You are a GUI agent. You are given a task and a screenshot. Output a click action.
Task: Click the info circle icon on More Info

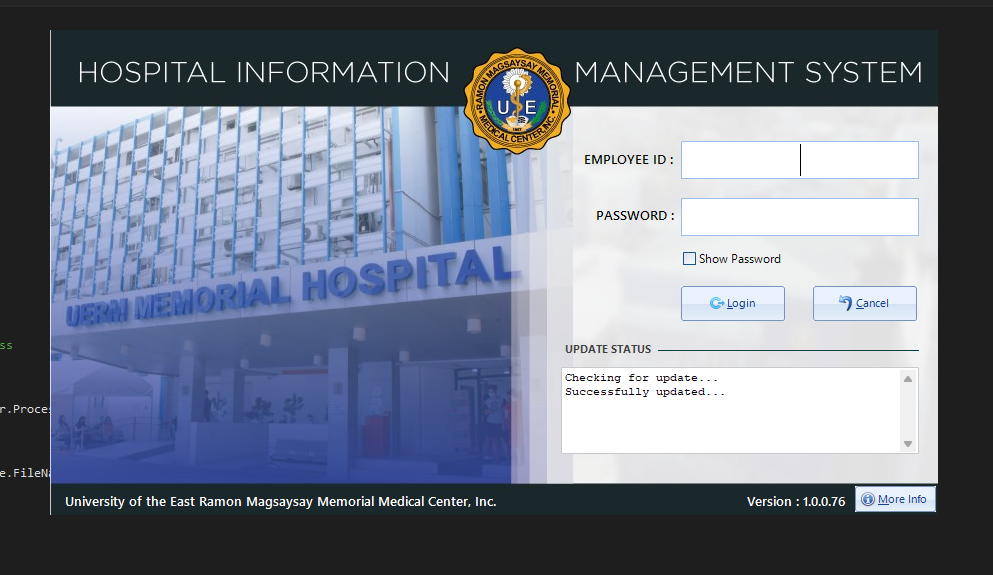point(868,500)
